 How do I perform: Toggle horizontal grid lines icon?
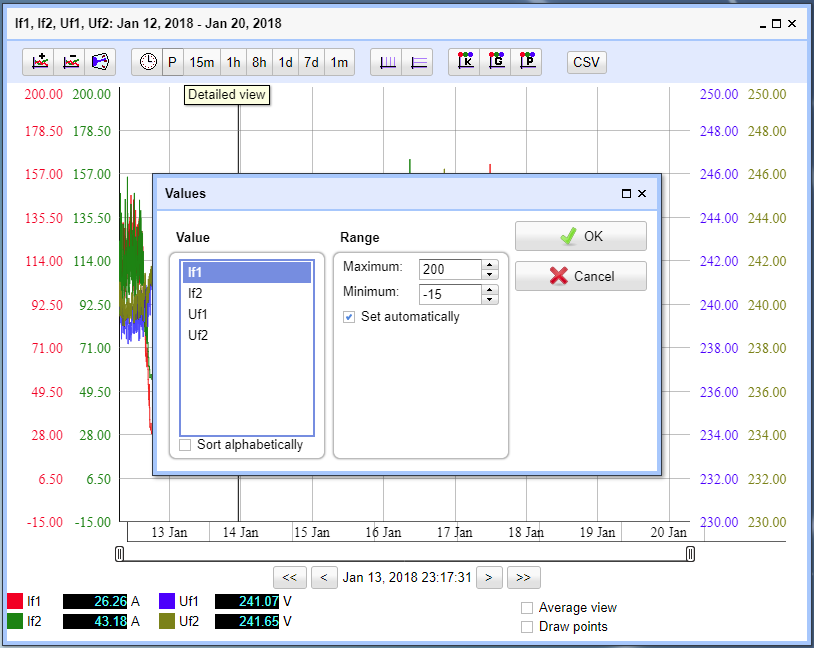[x=418, y=62]
